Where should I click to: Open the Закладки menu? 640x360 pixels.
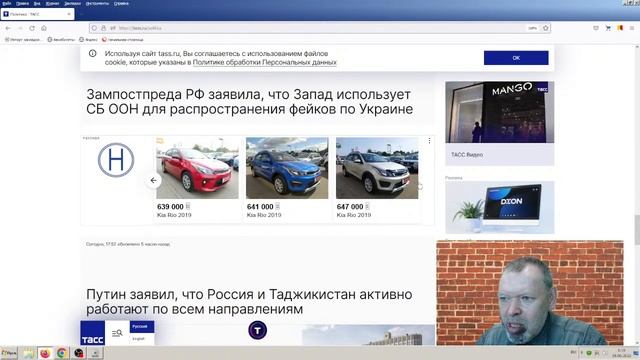73,3
